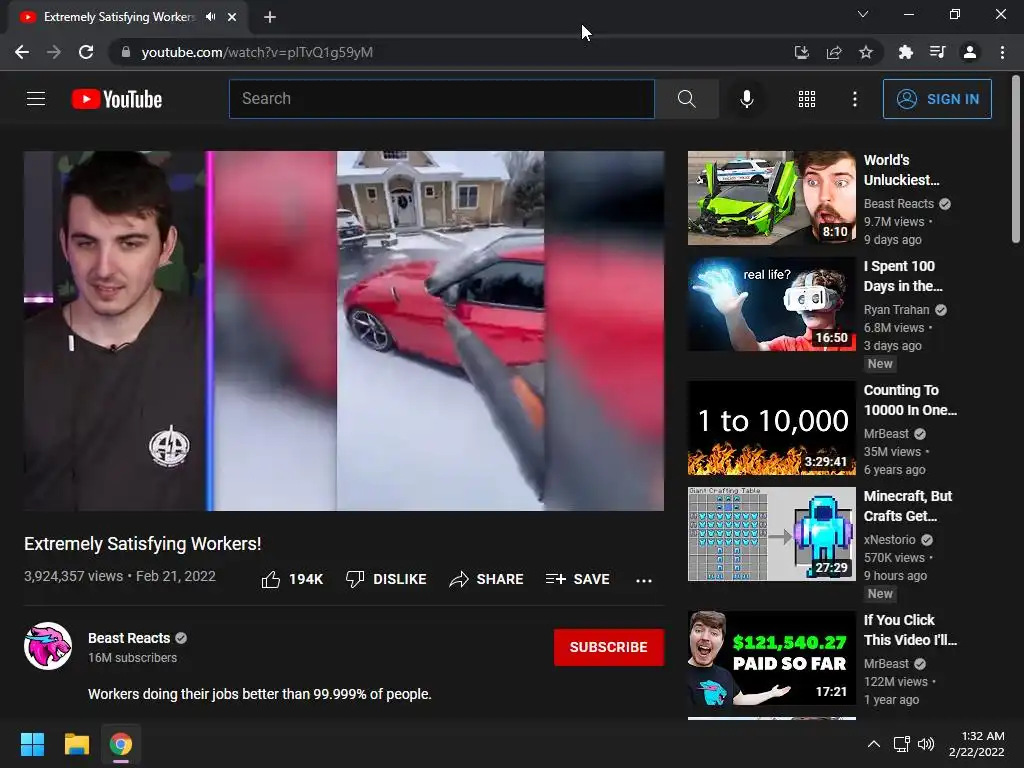Click the video player to pause
Screen dimensions: 1024x768
tap(344, 330)
